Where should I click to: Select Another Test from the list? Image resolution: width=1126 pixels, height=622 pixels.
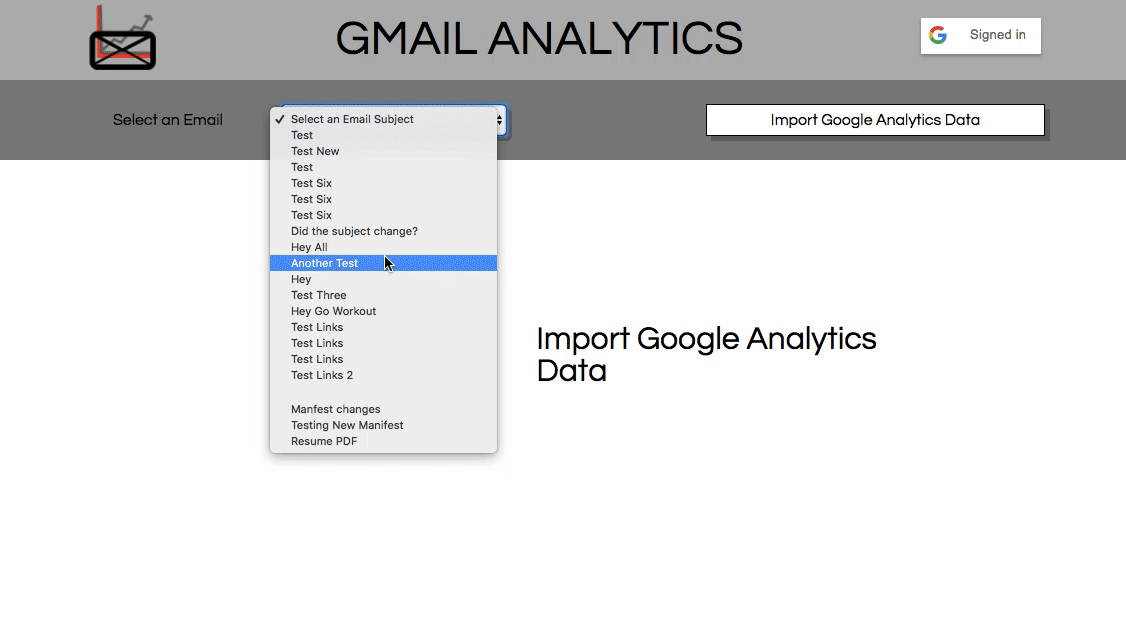324,263
